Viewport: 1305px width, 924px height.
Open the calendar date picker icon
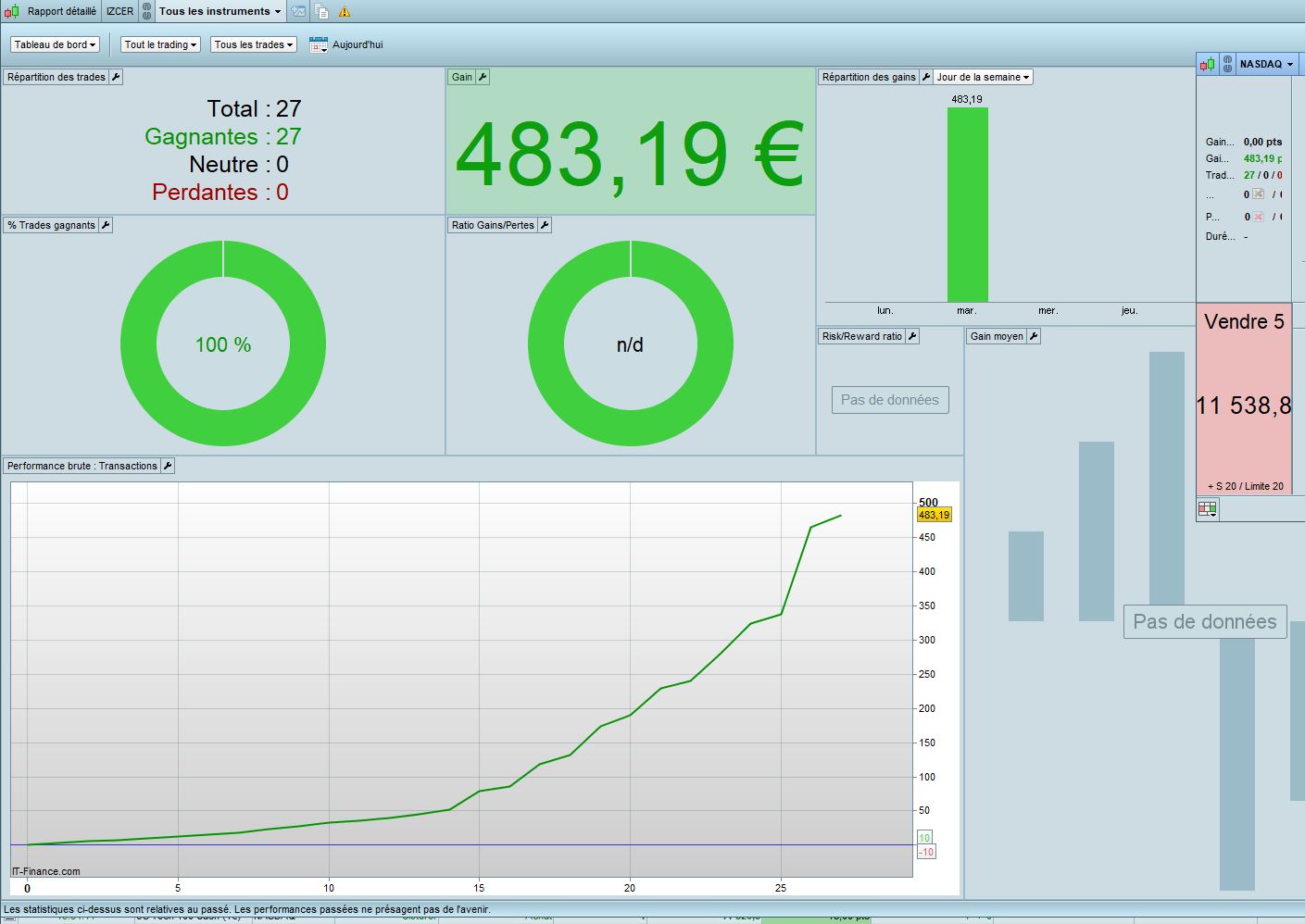[x=318, y=44]
